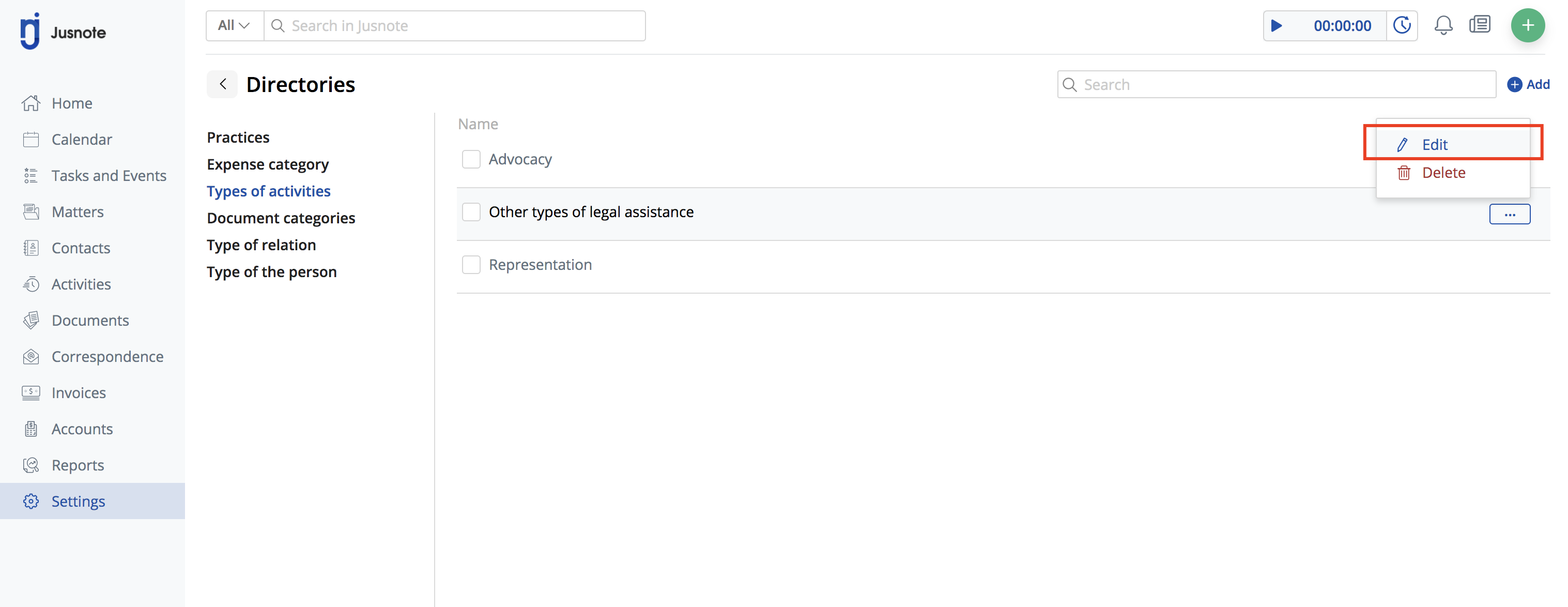Open the Tasks and Events list icon

click(x=31, y=175)
